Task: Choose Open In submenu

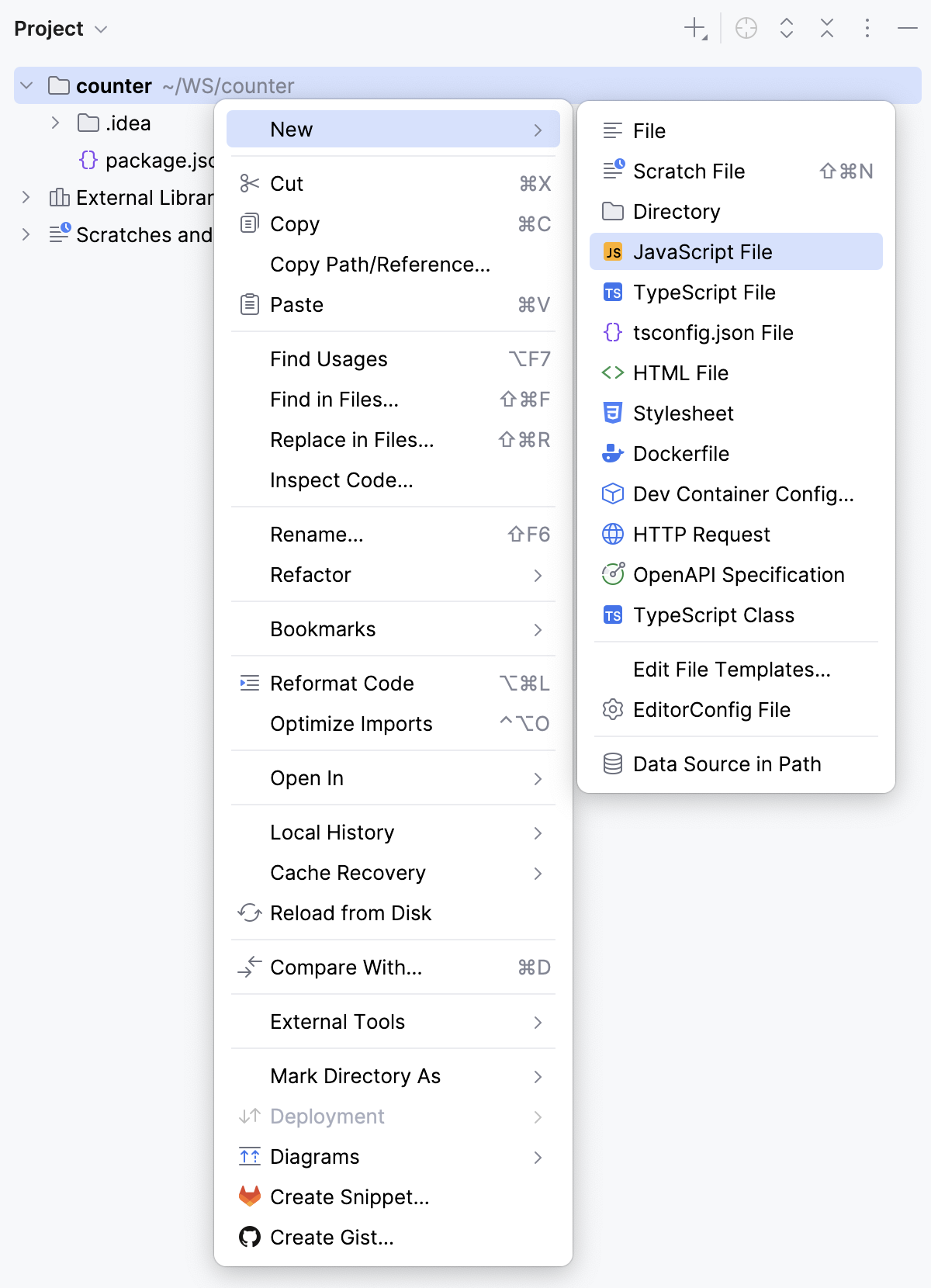Action: tap(393, 778)
